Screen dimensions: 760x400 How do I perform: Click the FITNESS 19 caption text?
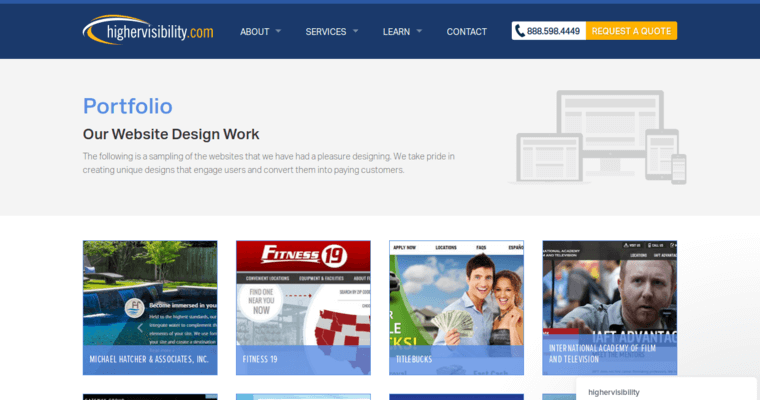(260, 359)
